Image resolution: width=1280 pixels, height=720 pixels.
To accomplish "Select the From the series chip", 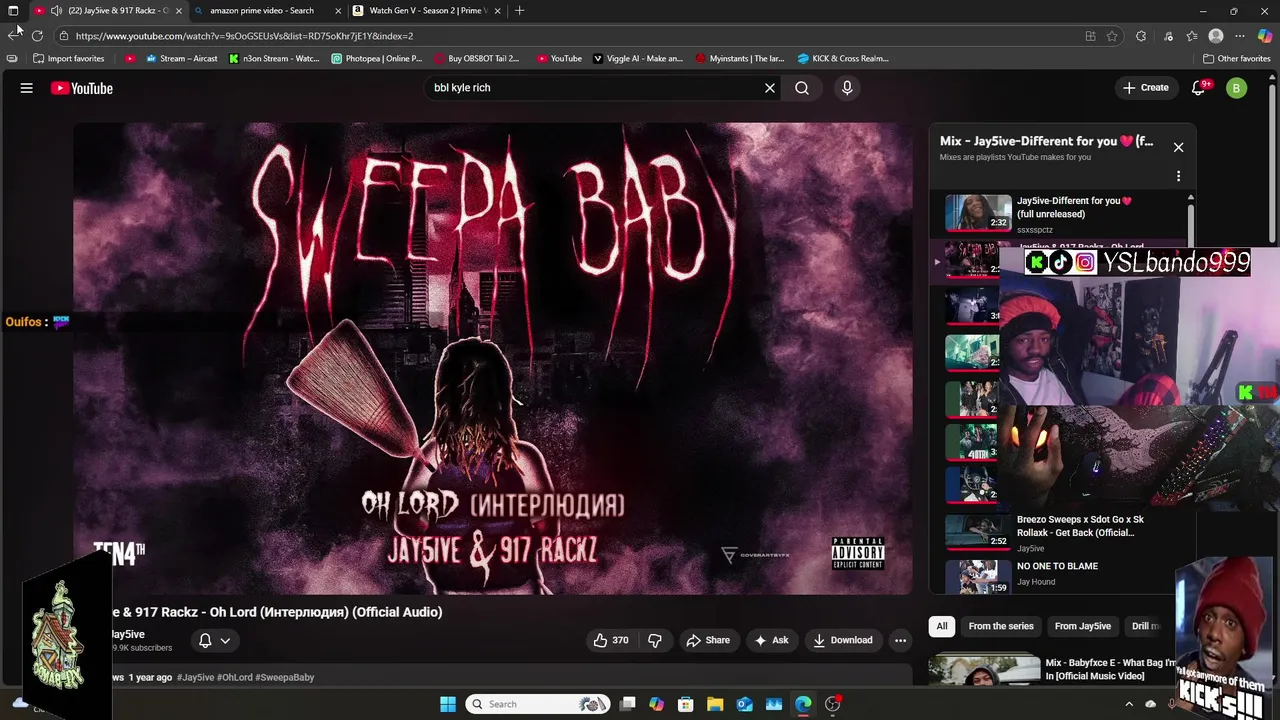I will (x=1001, y=626).
